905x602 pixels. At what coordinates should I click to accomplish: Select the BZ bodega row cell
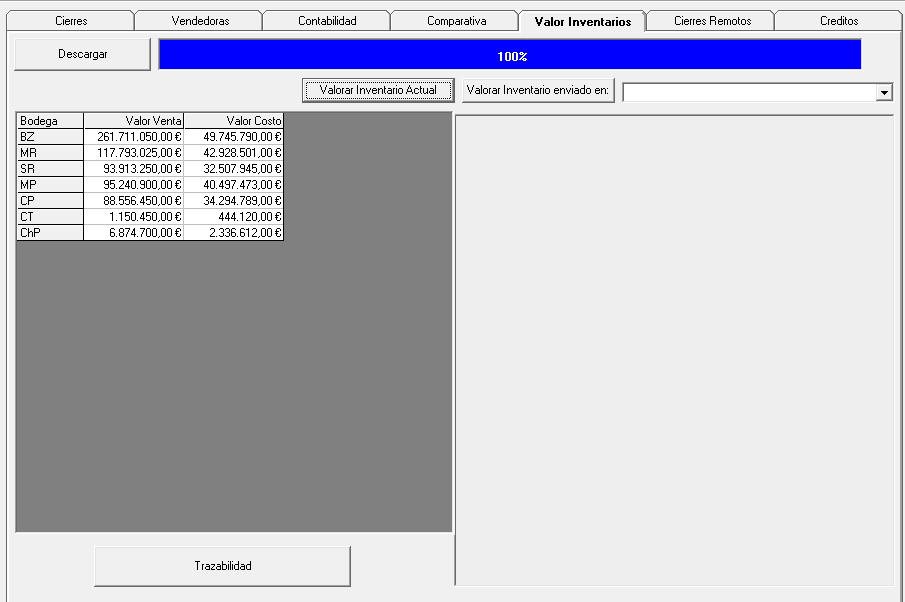pos(50,136)
